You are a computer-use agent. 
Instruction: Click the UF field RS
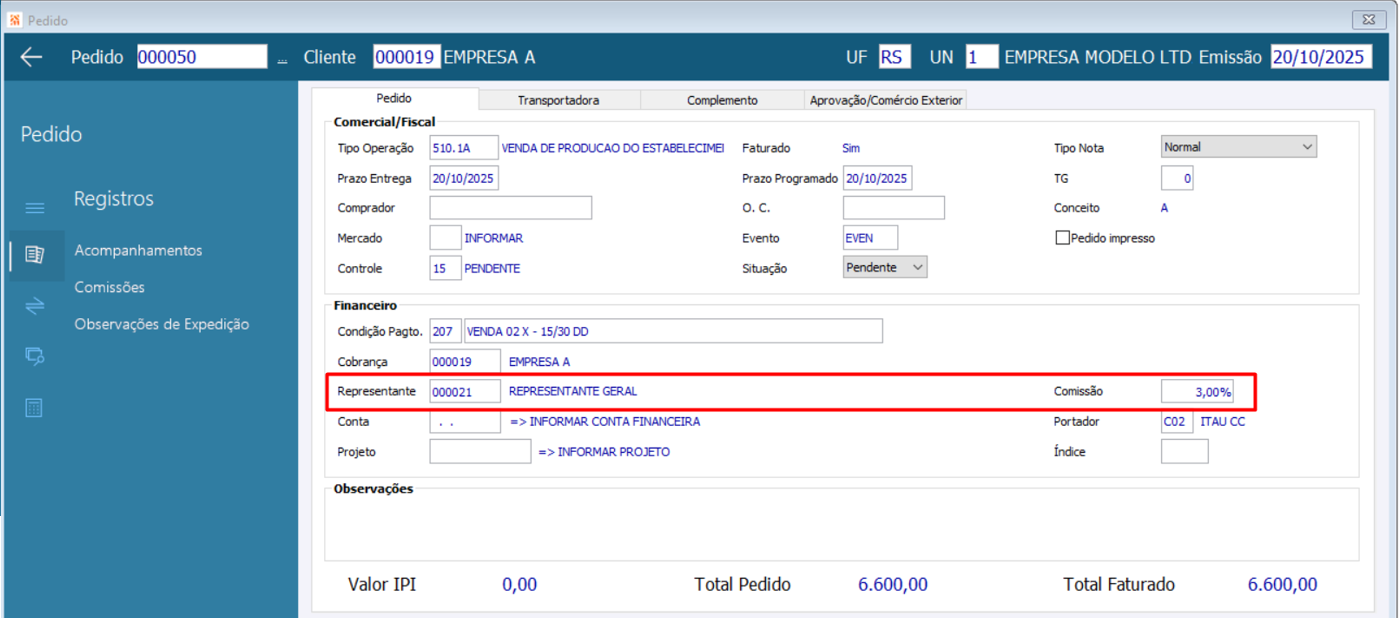point(894,57)
